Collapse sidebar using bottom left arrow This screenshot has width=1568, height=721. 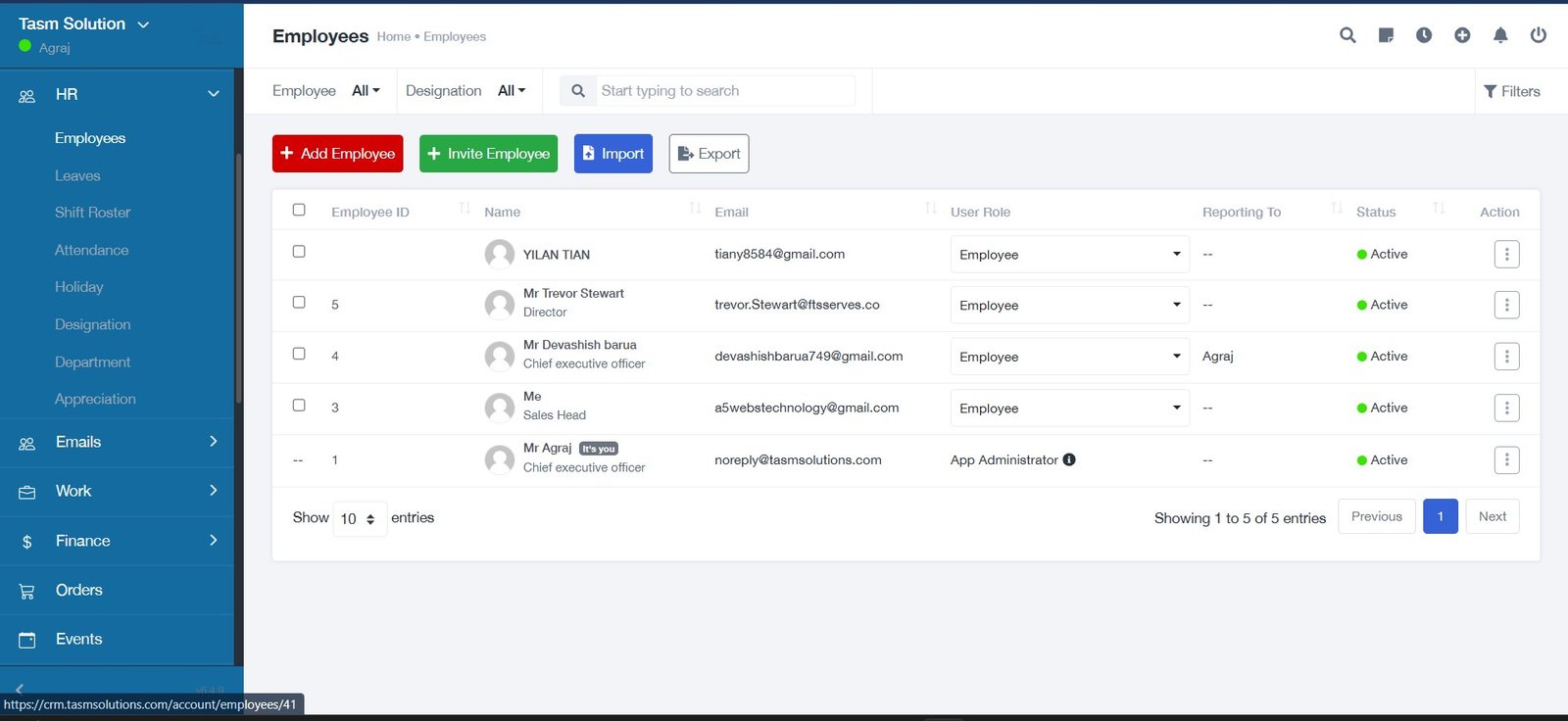(x=20, y=690)
